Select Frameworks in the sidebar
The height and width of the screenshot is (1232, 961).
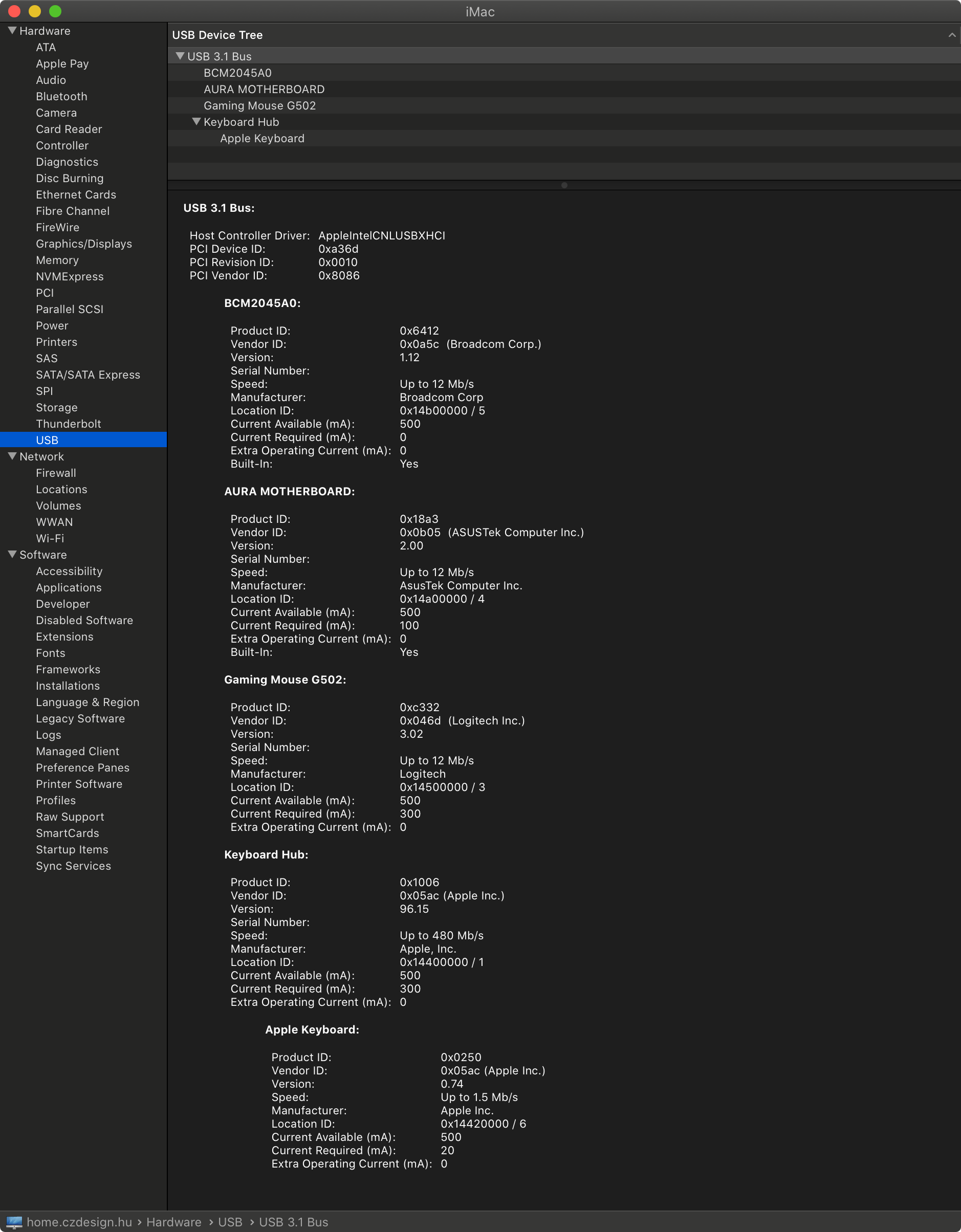coord(68,669)
